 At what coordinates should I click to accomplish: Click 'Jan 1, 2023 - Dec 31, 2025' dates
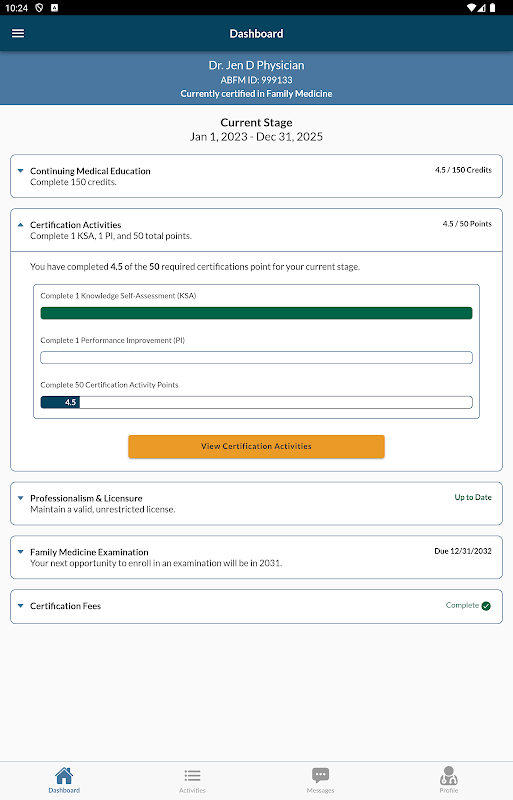(256, 137)
